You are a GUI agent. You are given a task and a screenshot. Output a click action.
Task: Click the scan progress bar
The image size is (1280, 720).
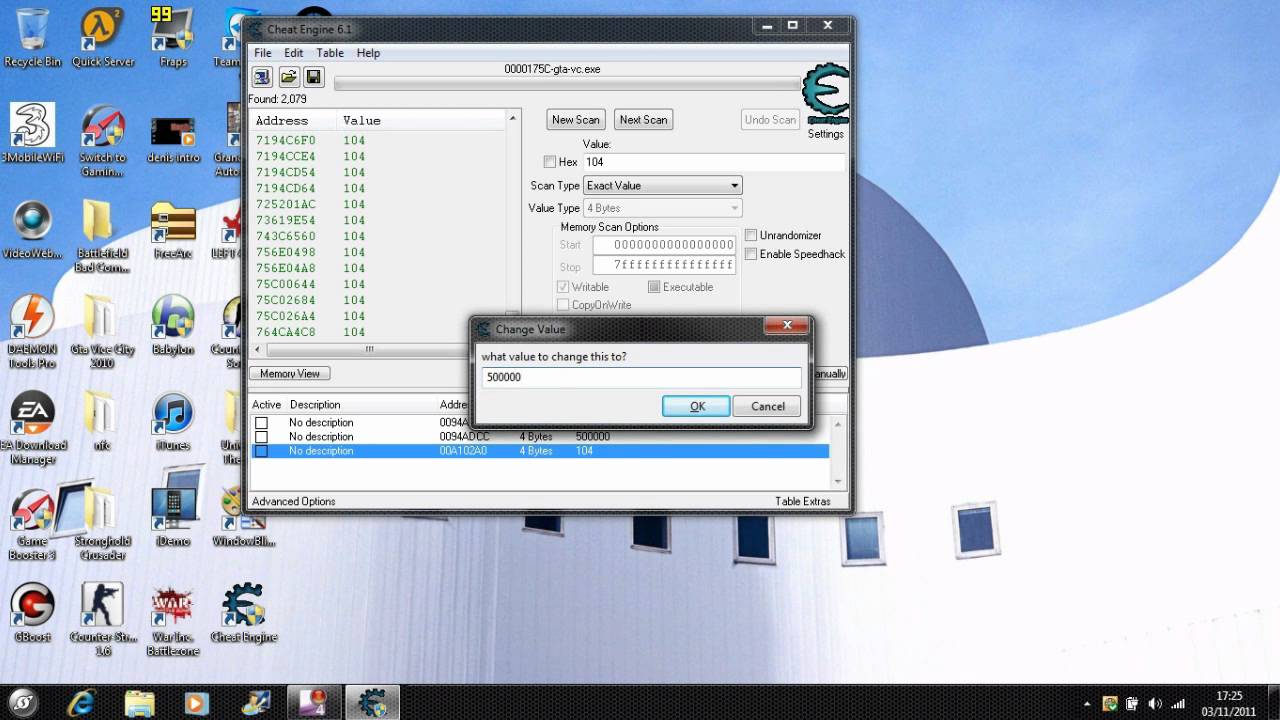pos(567,84)
